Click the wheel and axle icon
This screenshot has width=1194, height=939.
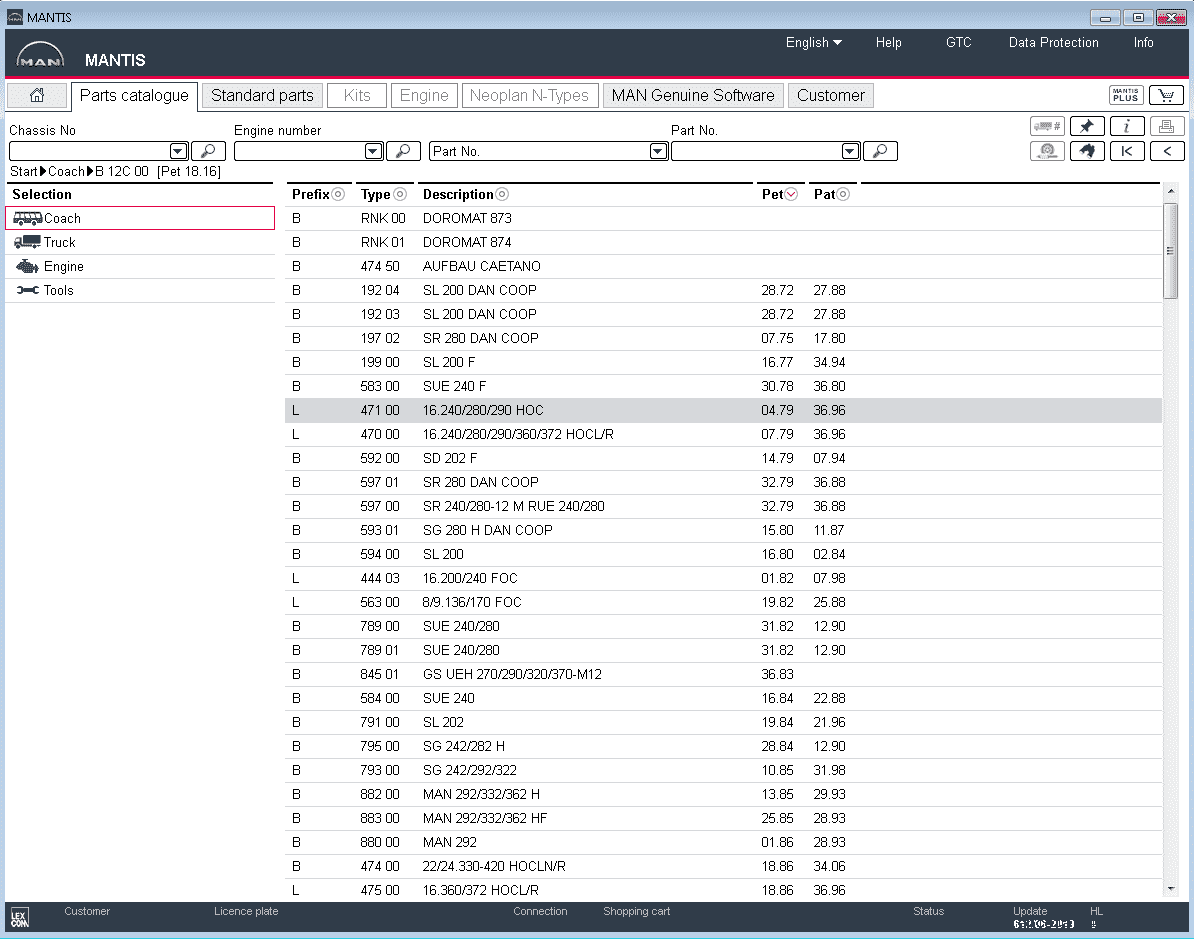point(1047,151)
